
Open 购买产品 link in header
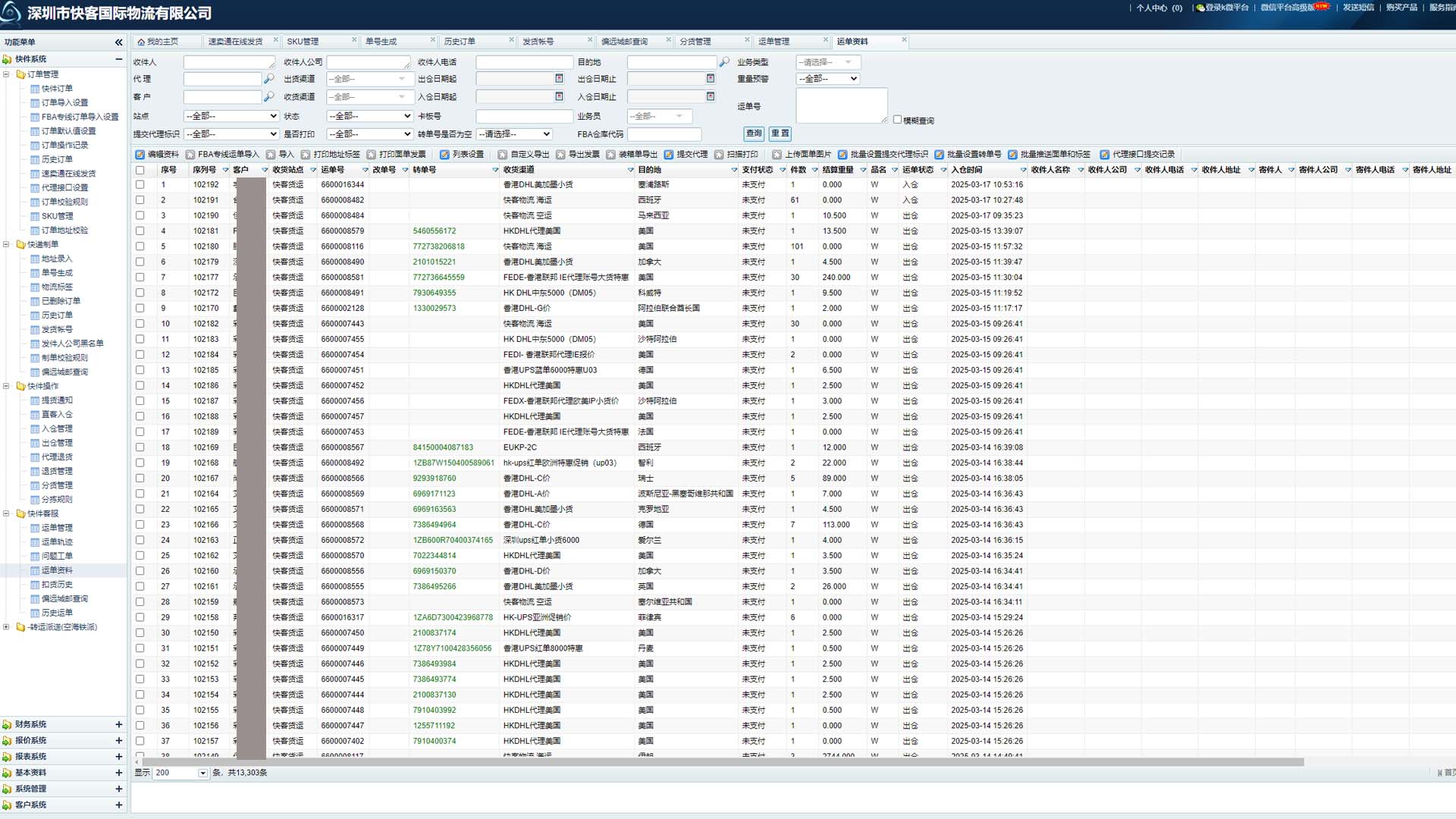(x=1401, y=8)
